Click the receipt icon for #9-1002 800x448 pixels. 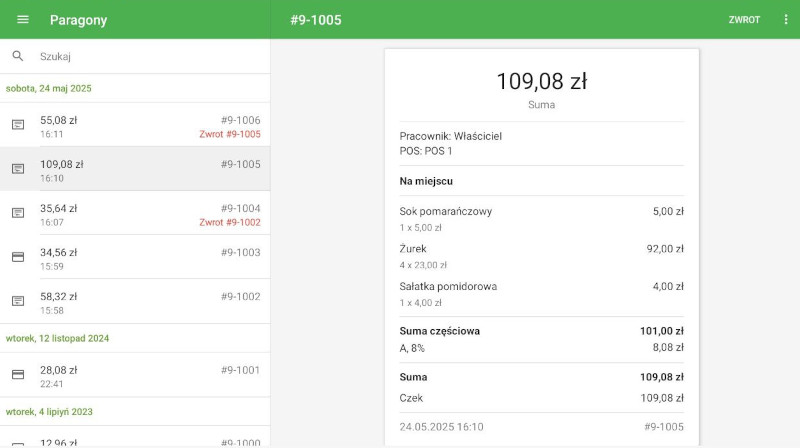coord(18,301)
